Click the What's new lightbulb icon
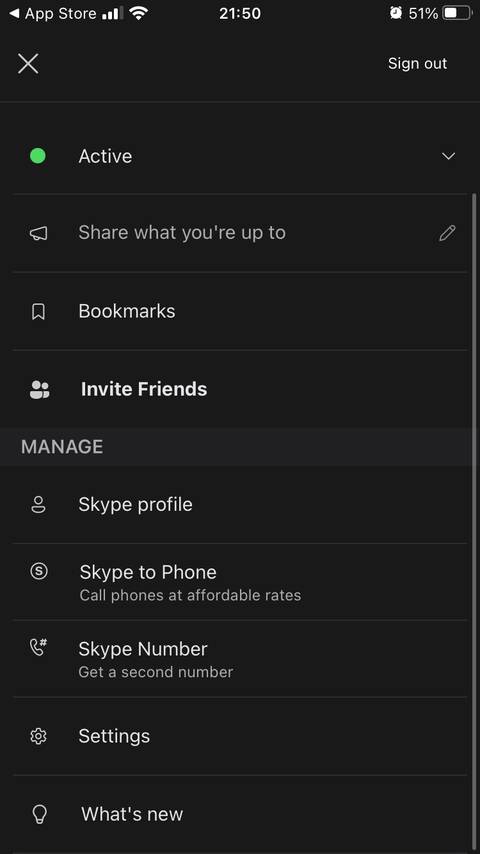480x854 pixels. tap(39, 814)
